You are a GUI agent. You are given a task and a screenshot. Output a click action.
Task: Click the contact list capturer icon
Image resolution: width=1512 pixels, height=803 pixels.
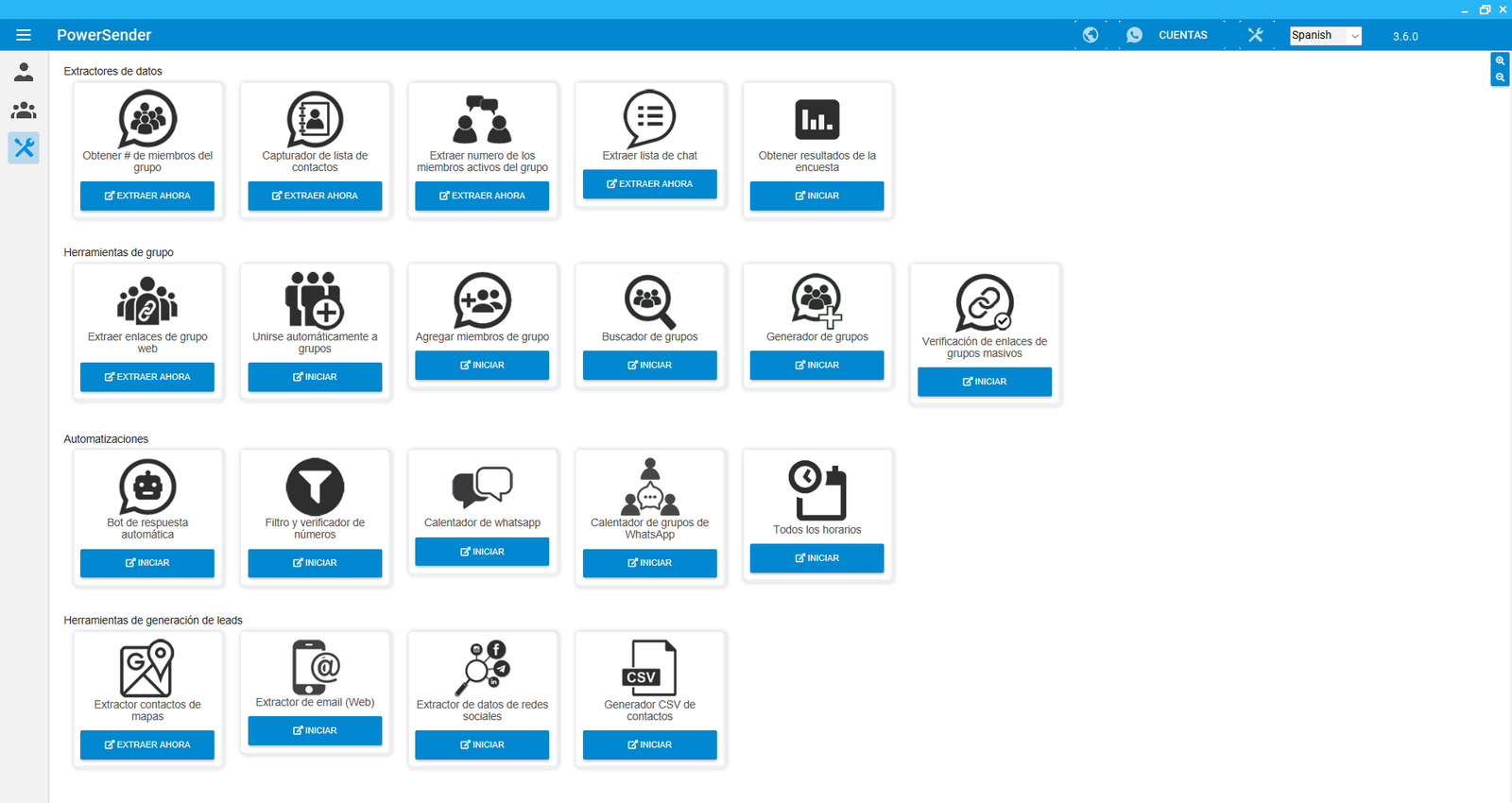315,119
